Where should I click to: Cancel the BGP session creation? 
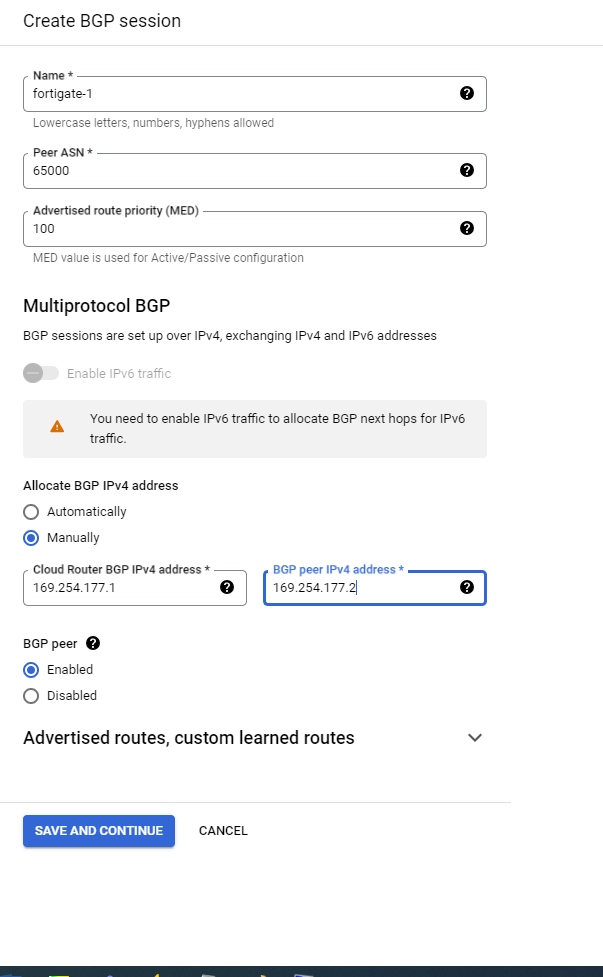point(223,831)
